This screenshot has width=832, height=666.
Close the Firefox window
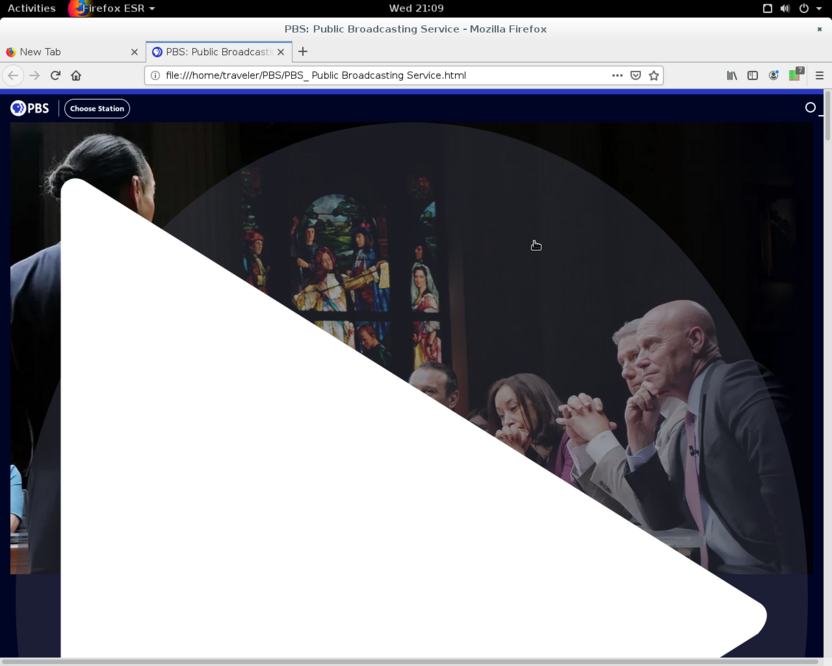[819, 29]
